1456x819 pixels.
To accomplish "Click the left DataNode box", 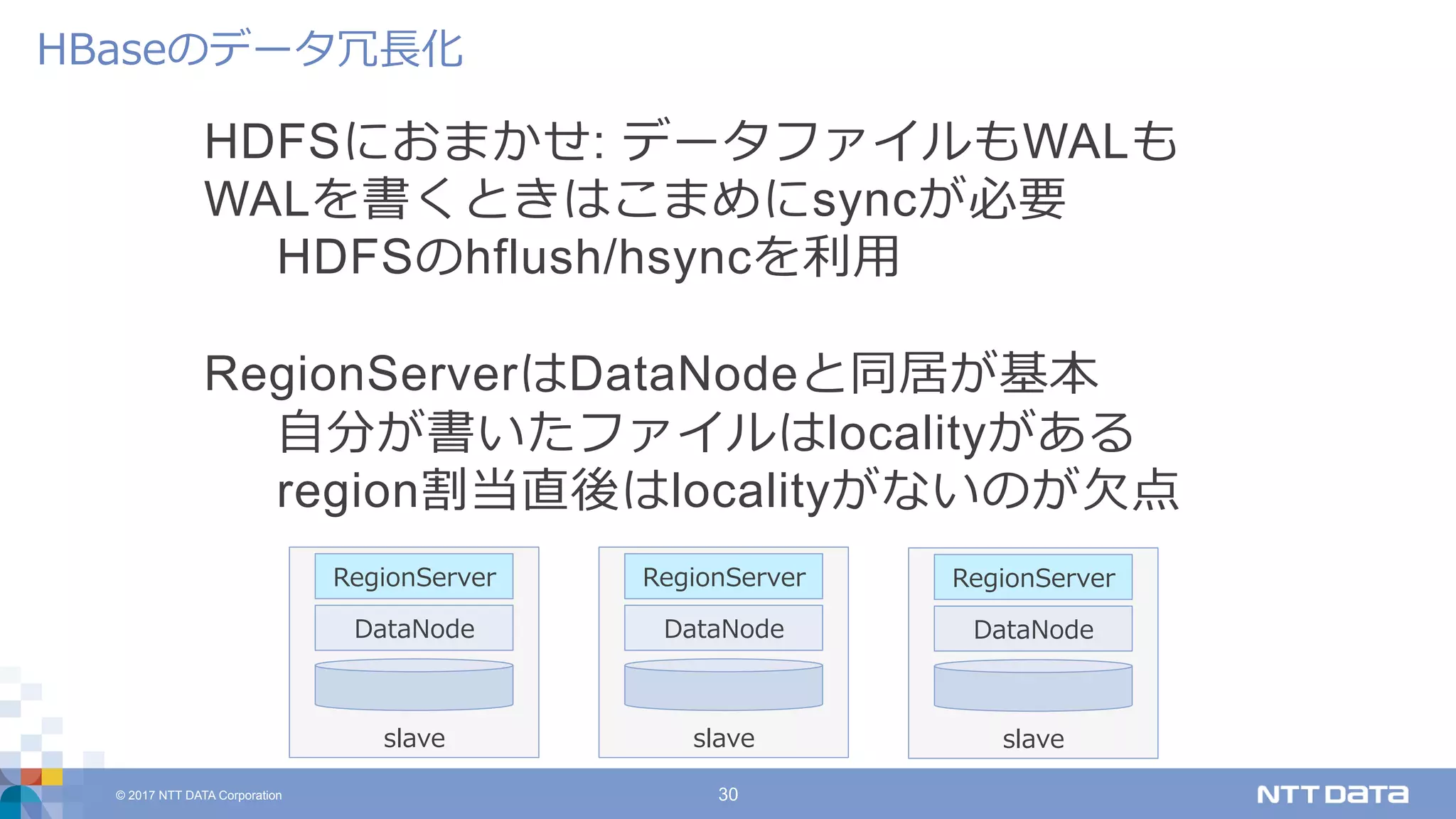I will [414, 628].
